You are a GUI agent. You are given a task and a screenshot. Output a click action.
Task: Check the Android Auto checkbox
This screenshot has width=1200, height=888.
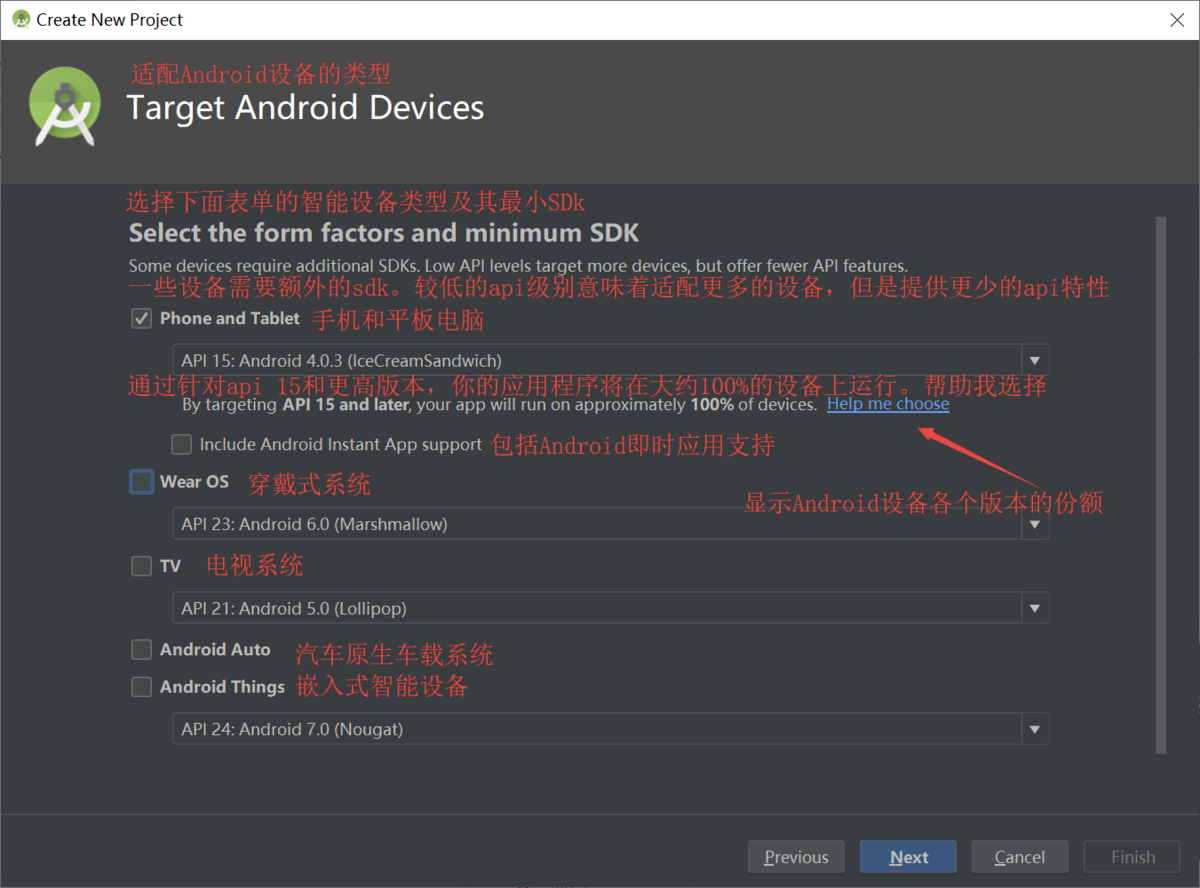pyautogui.click(x=140, y=649)
